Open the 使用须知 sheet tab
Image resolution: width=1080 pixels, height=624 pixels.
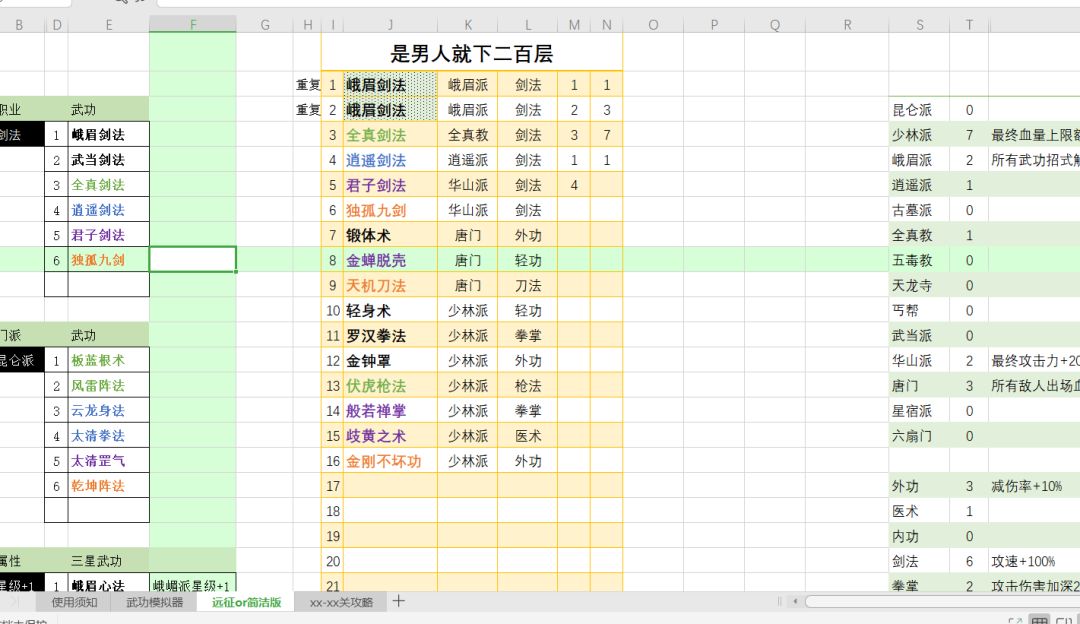coord(74,602)
